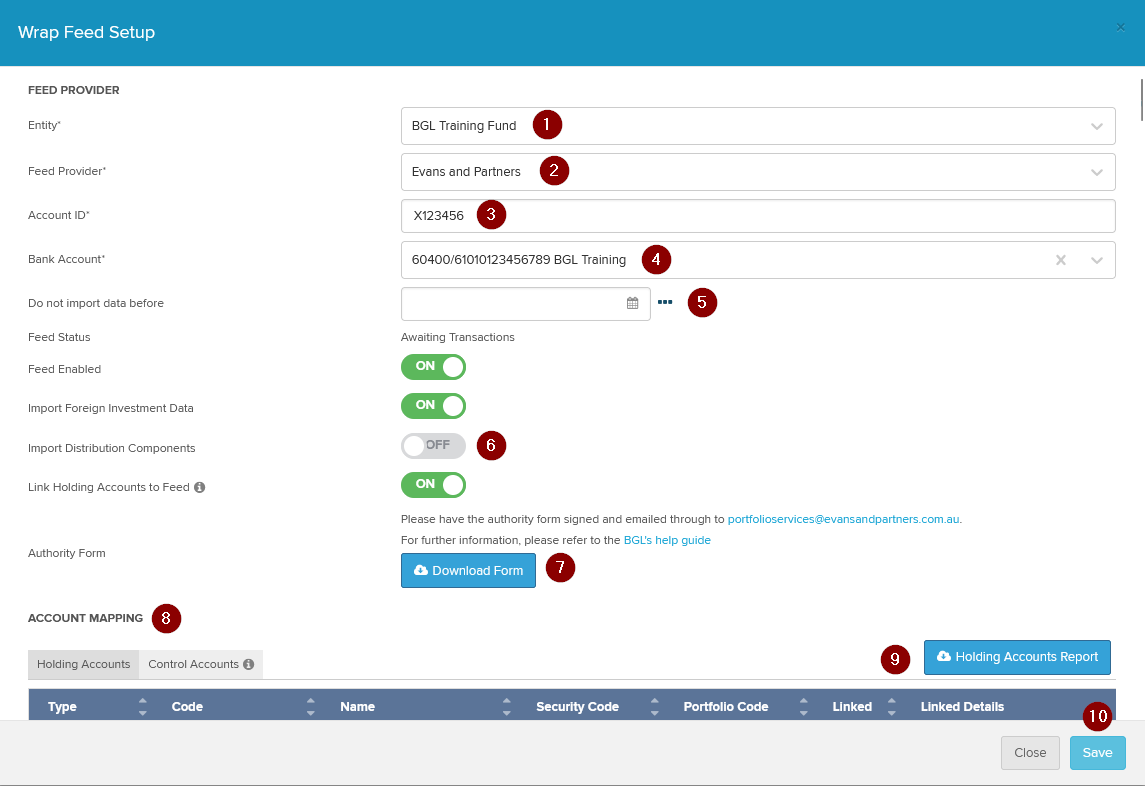Open BGL's help guide link
The height and width of the screenshot is (786, 1145).
(x=667, y=541)
